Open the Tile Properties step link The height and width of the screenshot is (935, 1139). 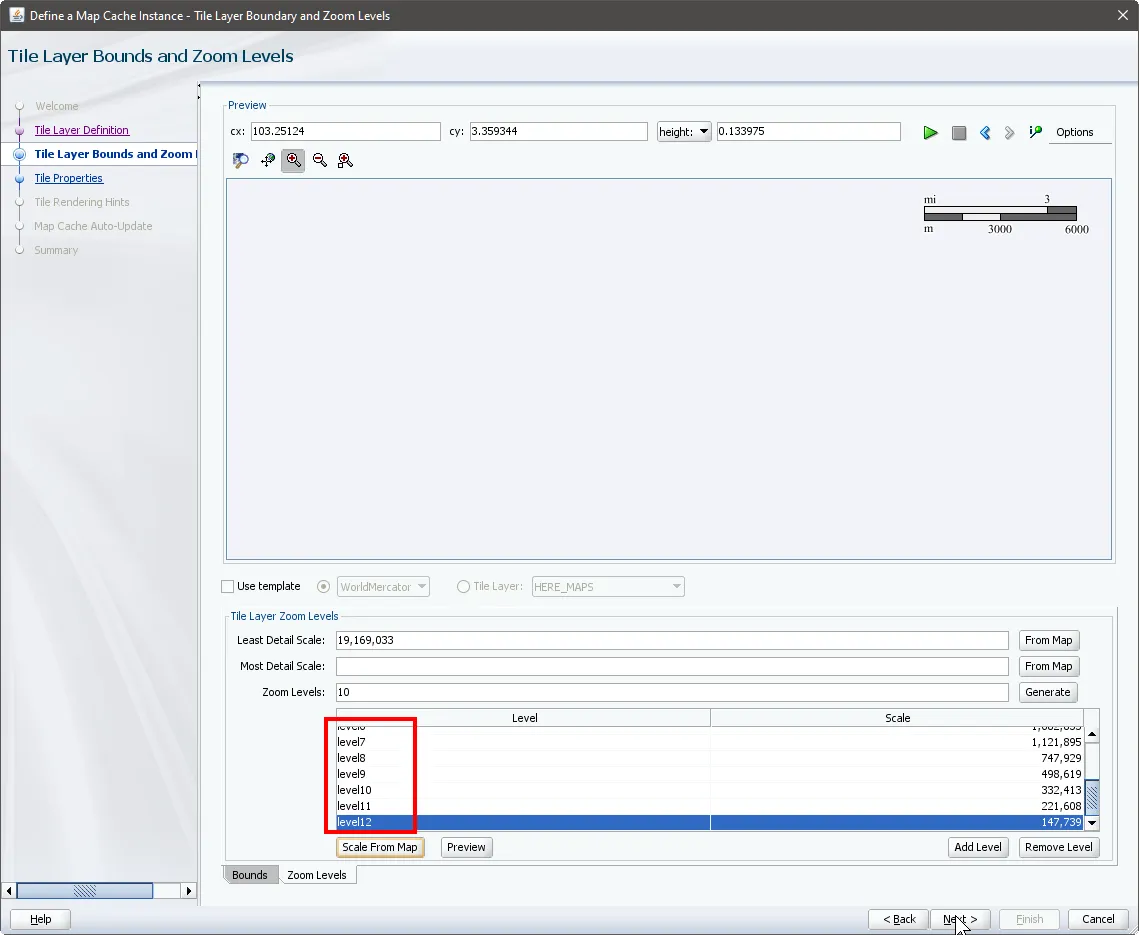pos(69,178)
